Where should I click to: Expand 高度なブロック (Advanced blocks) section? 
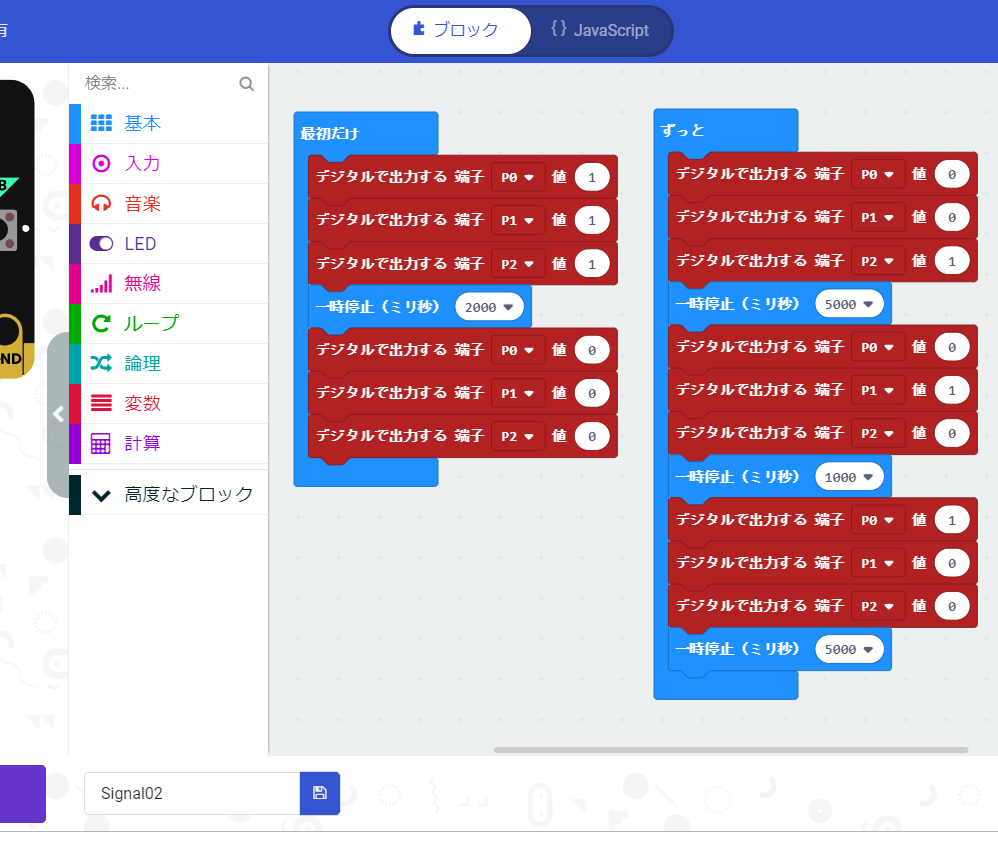click(170, 494)
